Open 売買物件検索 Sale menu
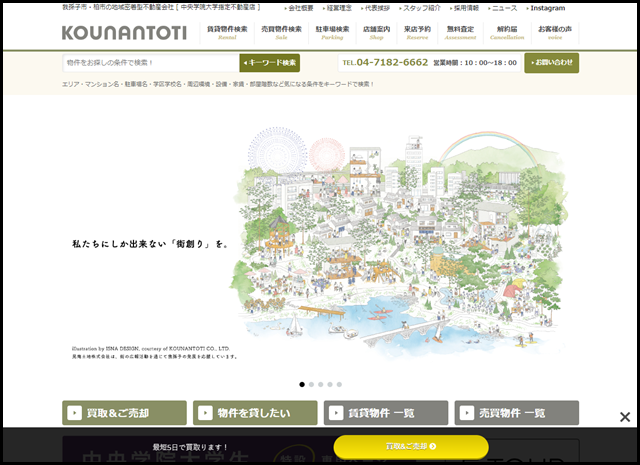Image resolution: width=640 pixels, height=465 pixels. click(281, 33)
